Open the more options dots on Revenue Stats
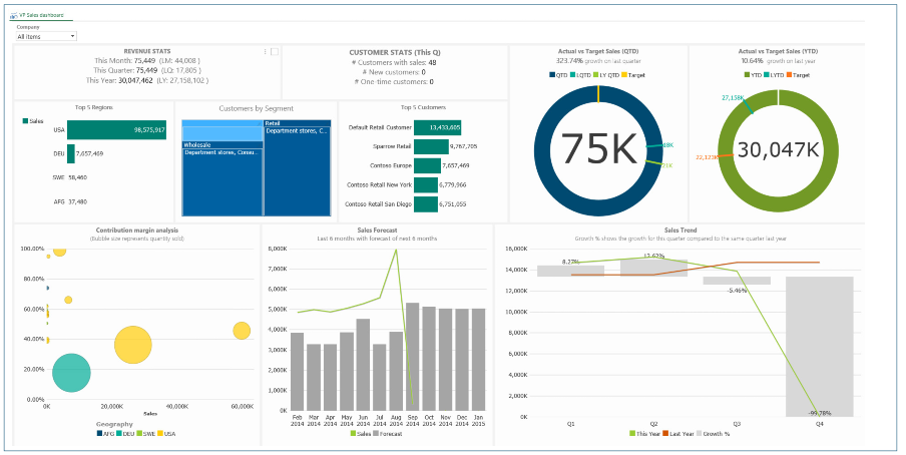 265,52
